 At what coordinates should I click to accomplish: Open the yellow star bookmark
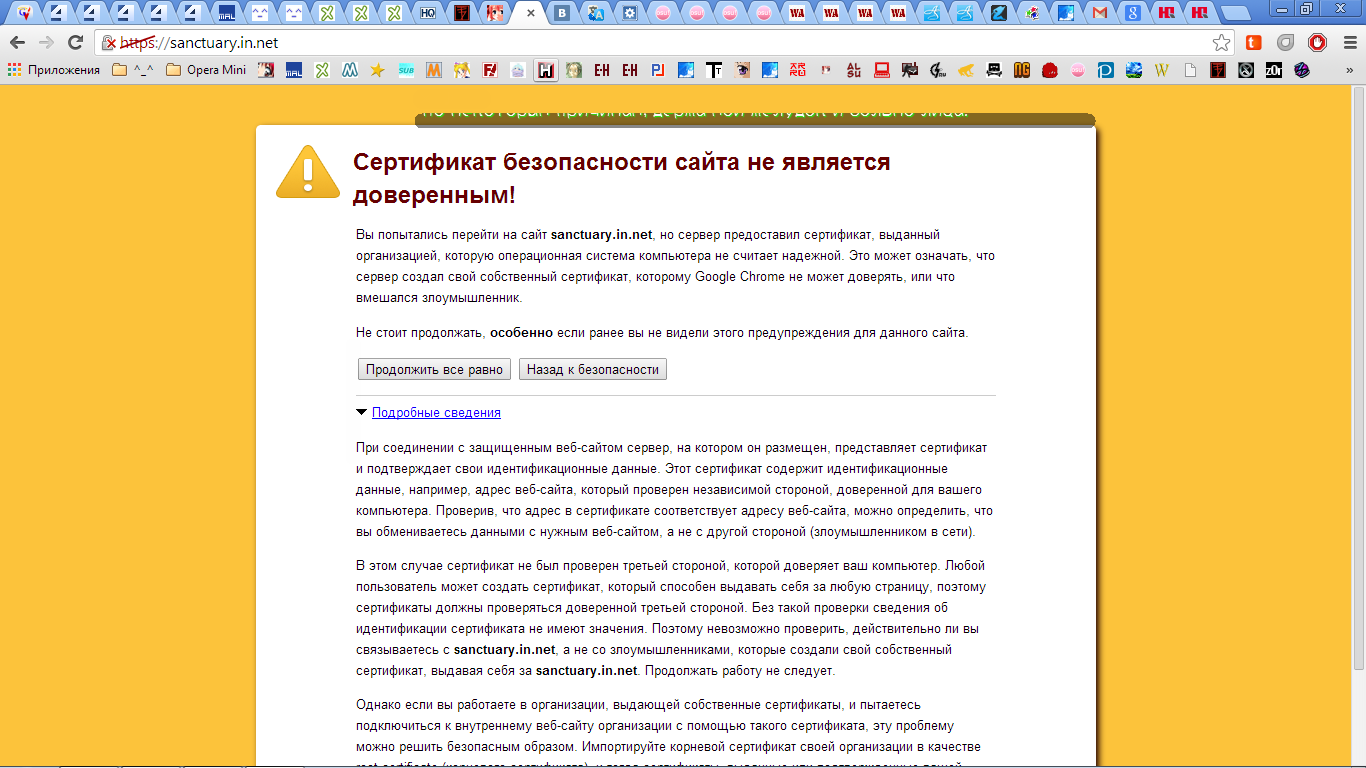(x=377, y=70)
